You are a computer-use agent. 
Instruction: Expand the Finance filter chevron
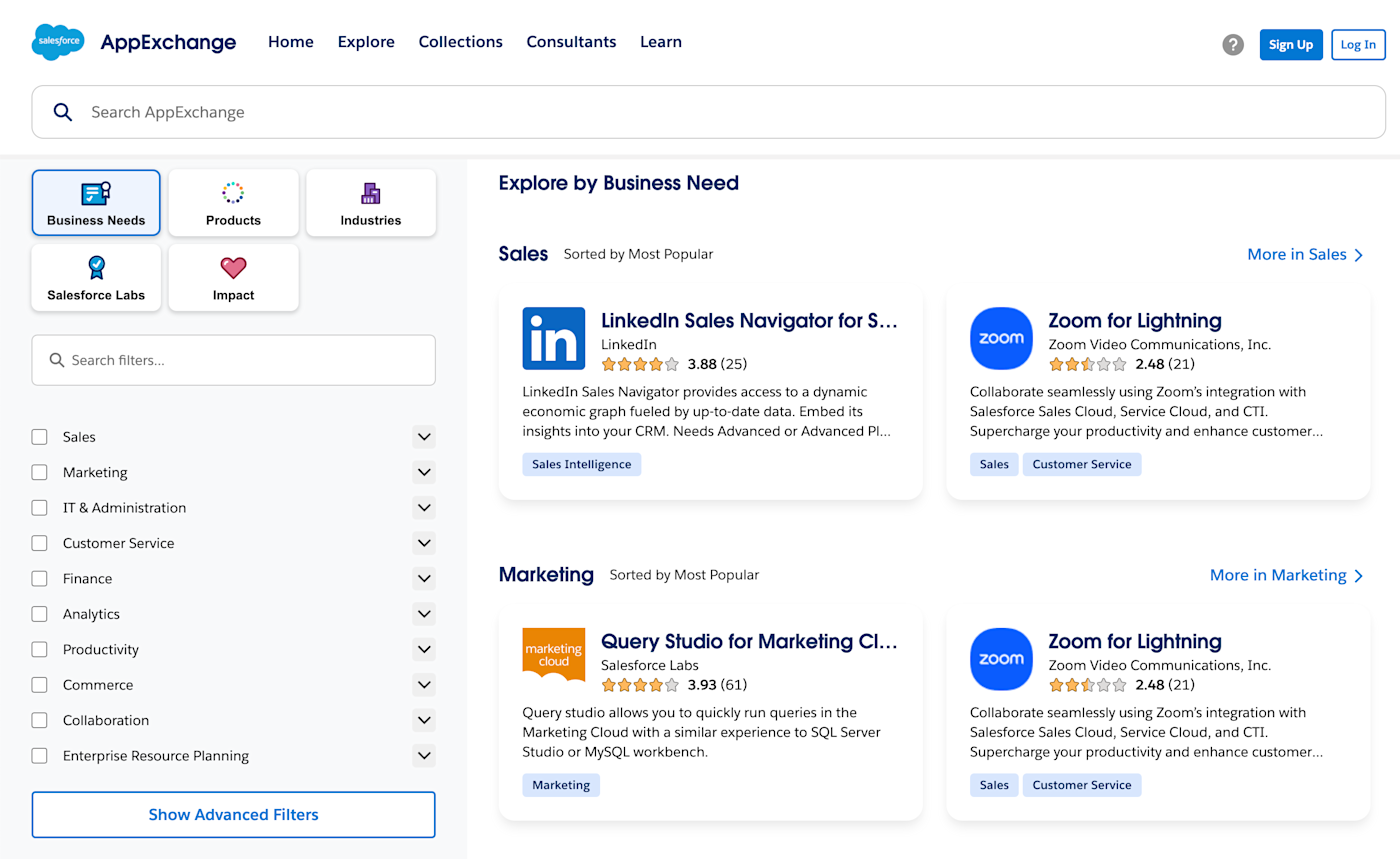[x=424, y=579]
